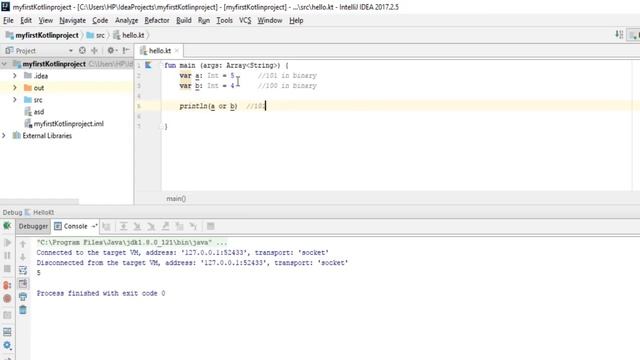Open the File menu
Screen dimensions: 640x360
pyautogui.click(x=8, y=20)
